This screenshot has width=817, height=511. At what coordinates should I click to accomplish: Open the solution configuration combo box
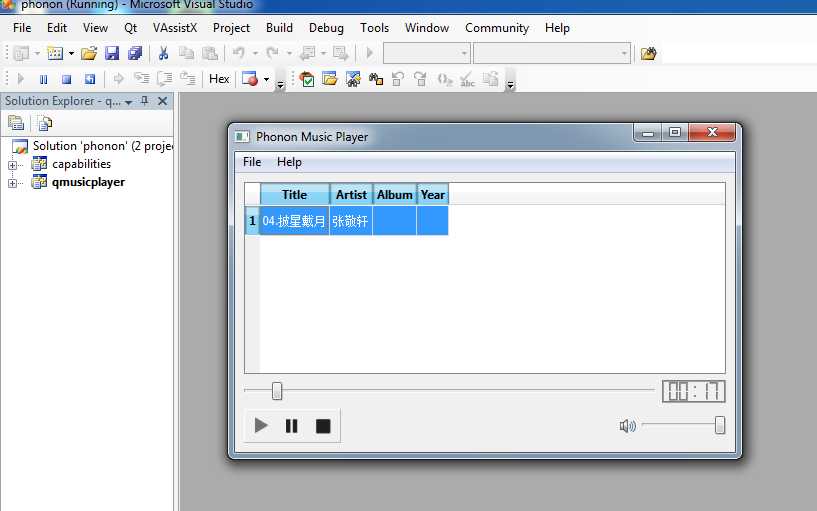coord(426,53)
